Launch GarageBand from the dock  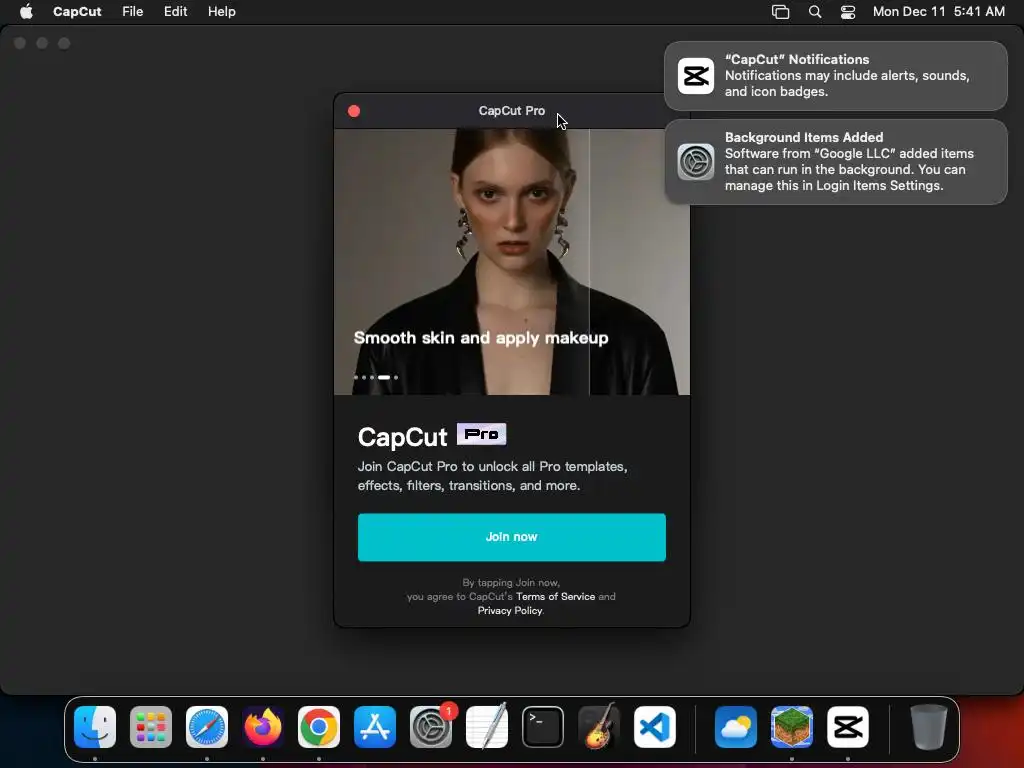coord(599,726)
